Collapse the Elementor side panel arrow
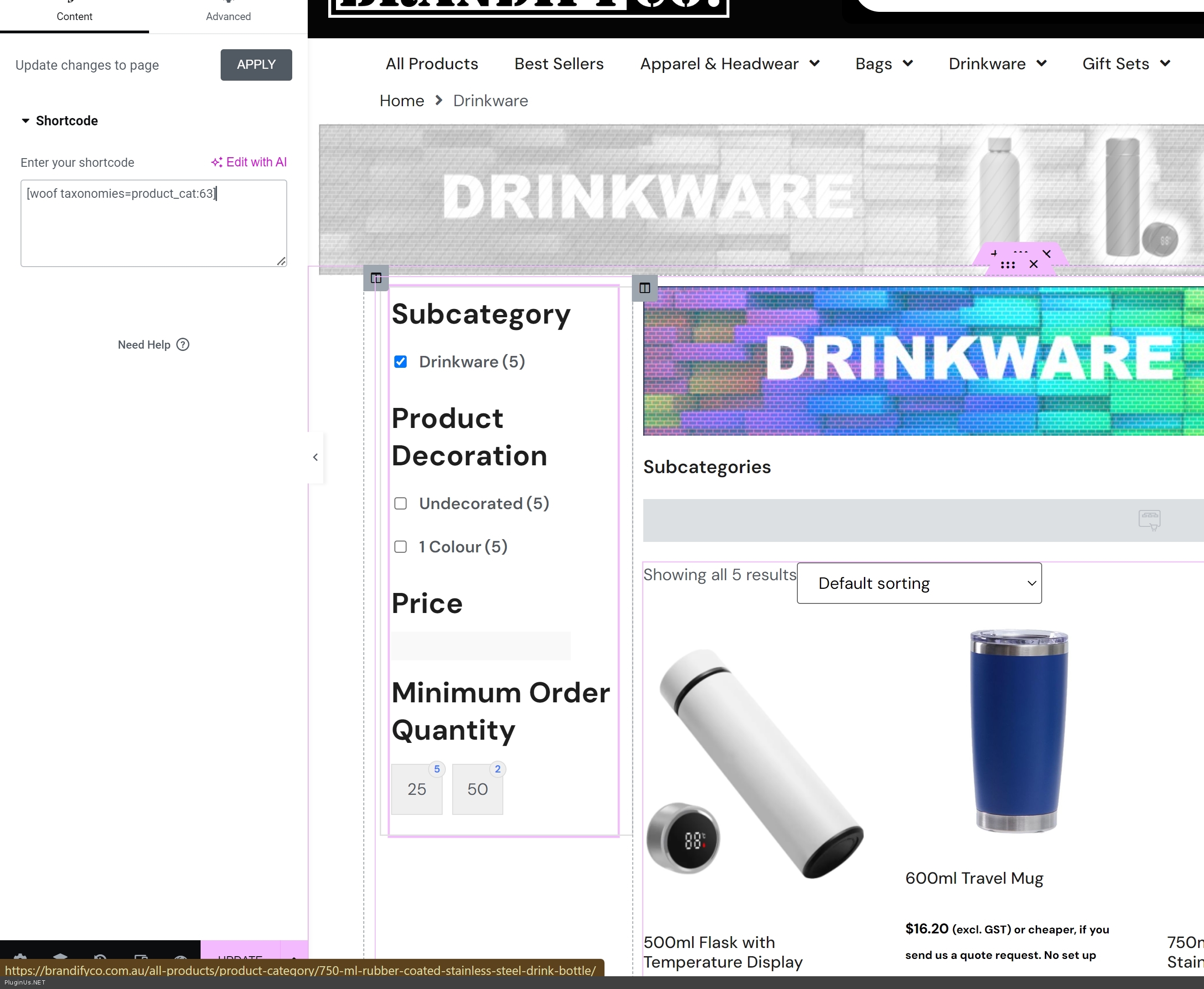The height and width of the screenshot is (989, 1204). (x=315, y=457)
